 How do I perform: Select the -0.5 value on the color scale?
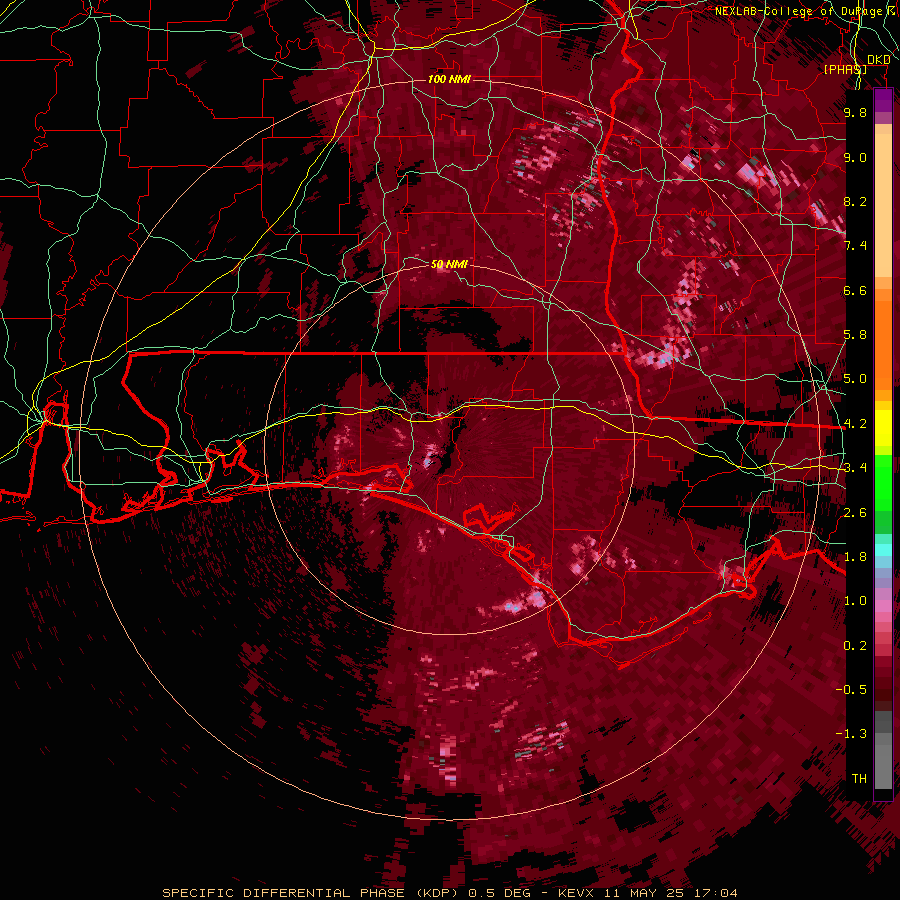coord(851,689)
